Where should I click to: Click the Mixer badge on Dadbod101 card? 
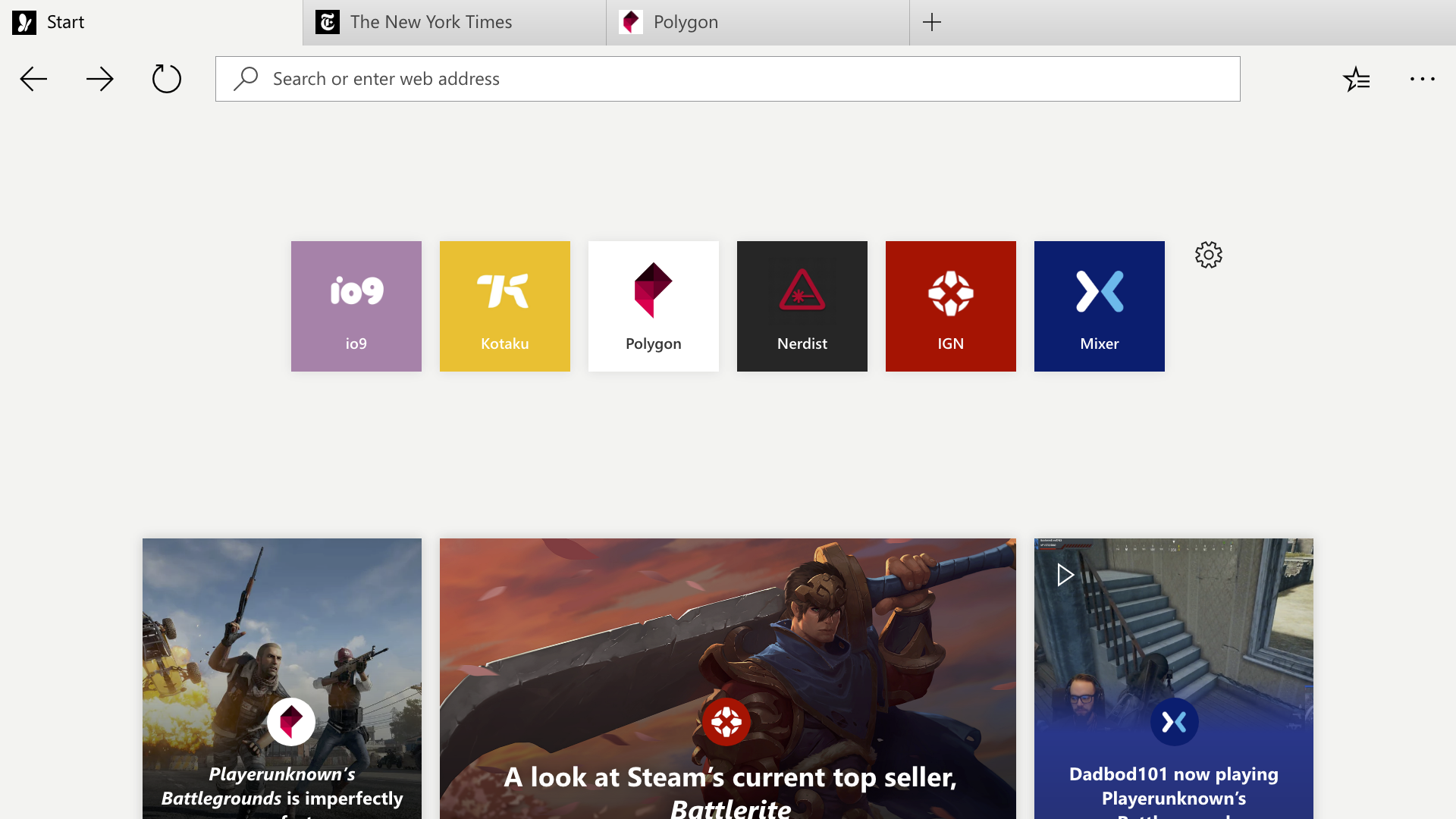point(1174,722)
